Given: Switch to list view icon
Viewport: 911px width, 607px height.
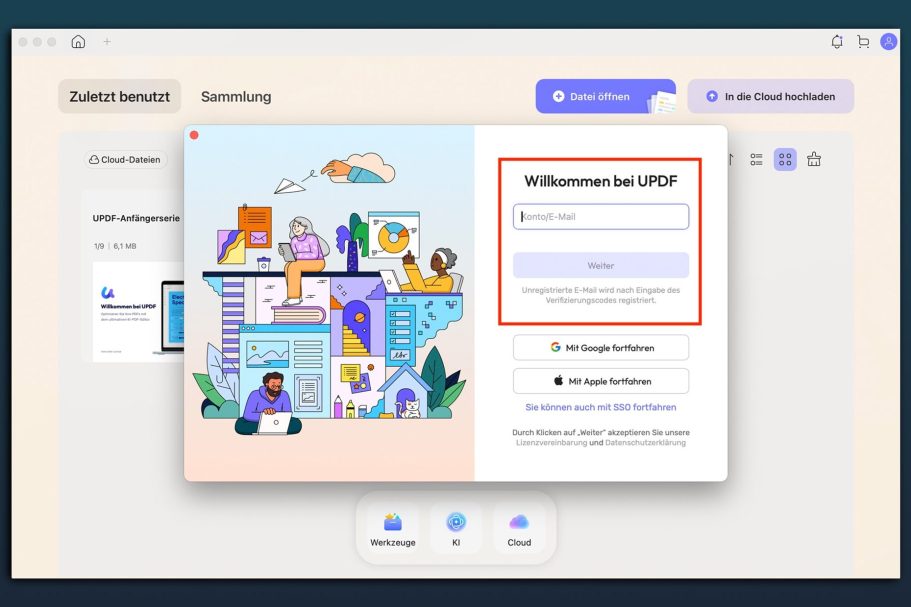Looking at the screenshot, I should point(756,160).
